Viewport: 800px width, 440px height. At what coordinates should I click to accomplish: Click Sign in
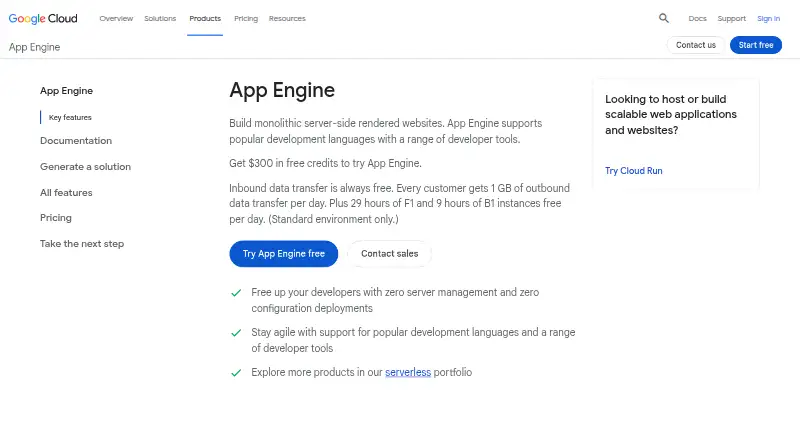pos(768,18)
